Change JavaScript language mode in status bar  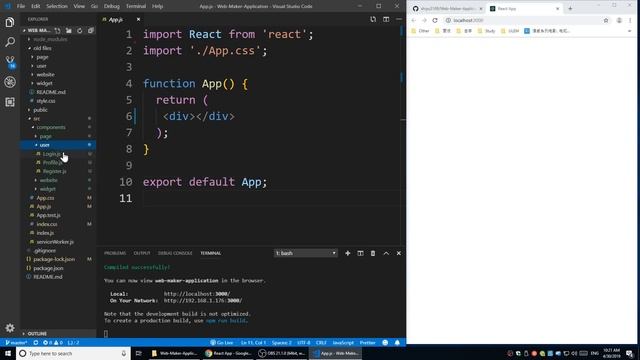[343, 342]
